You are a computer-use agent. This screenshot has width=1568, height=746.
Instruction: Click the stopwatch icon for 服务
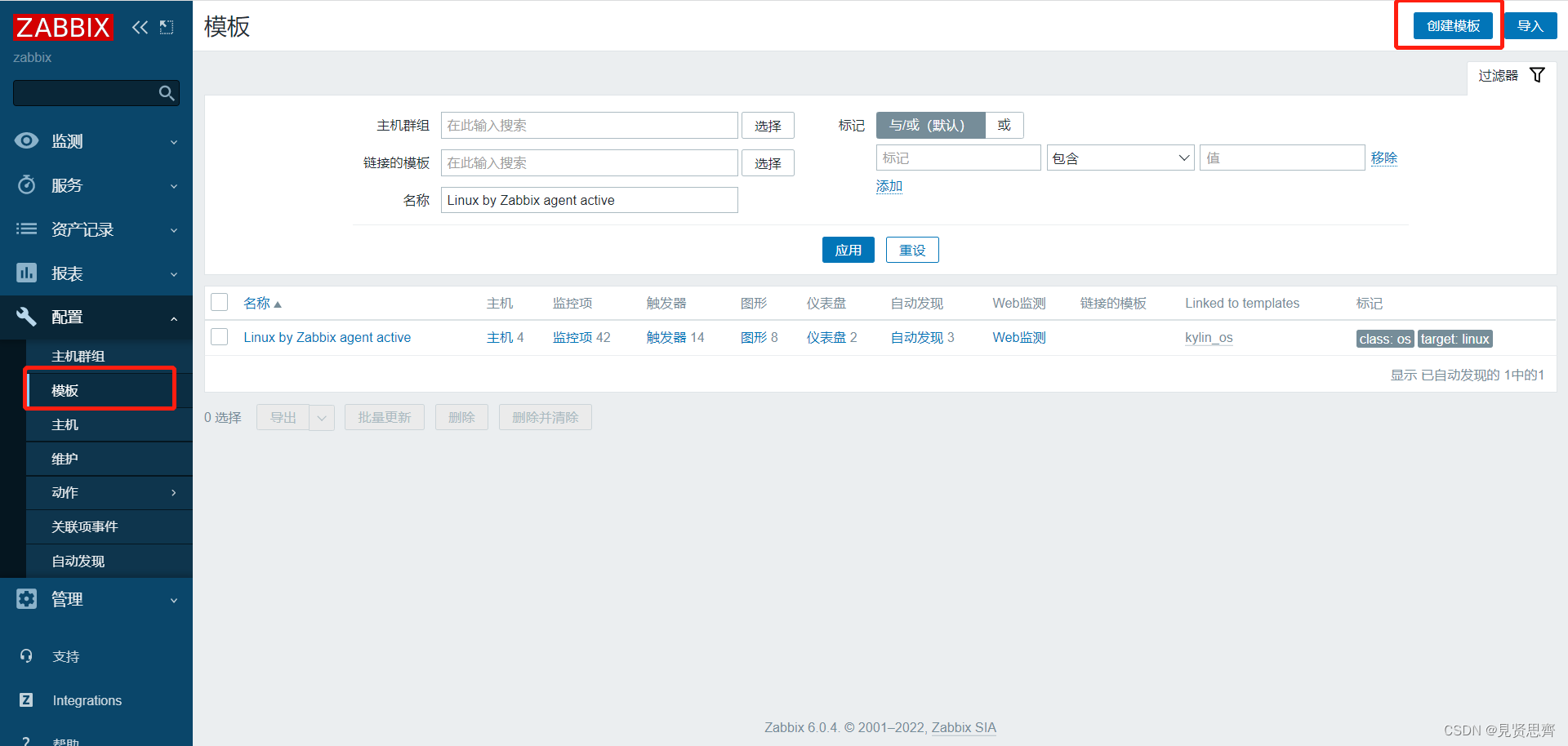pyautogui.click(x=26, y=184)
